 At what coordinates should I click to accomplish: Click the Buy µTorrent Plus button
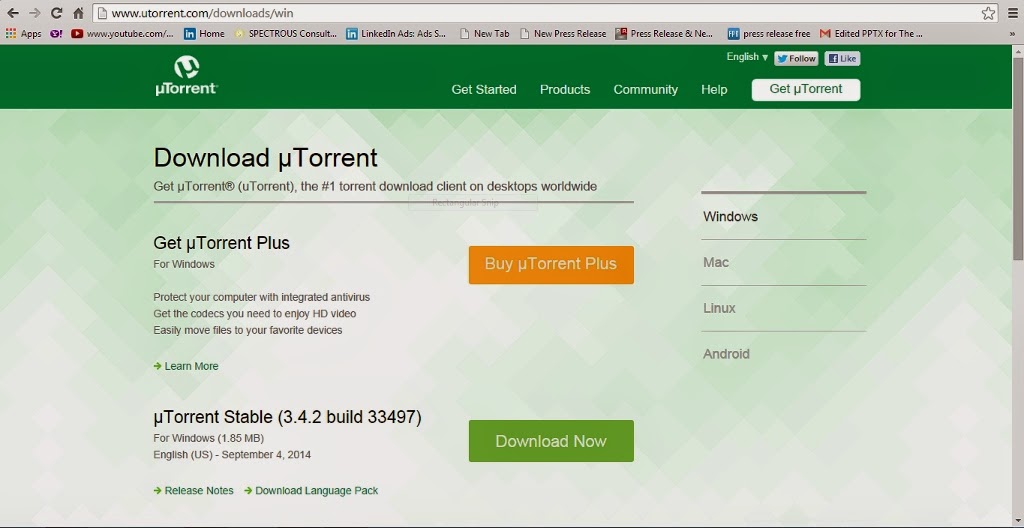coord(551,265)
